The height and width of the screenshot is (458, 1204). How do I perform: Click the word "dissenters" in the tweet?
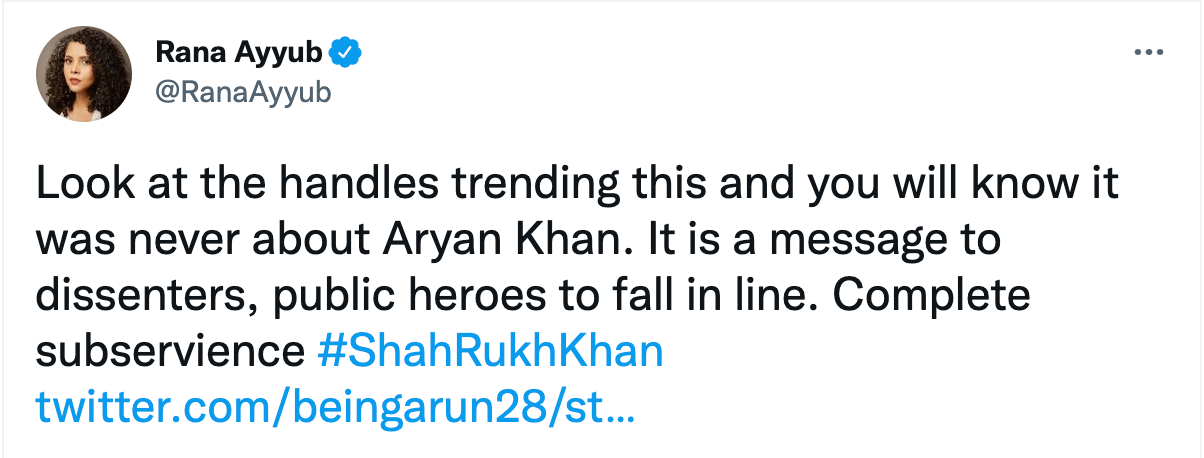click(134, 297)
